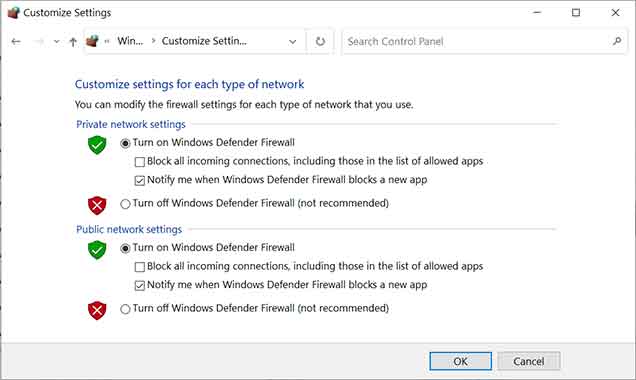Click red shield icon under Public network
Screen dimensions: 636x380
click(97, 310)
